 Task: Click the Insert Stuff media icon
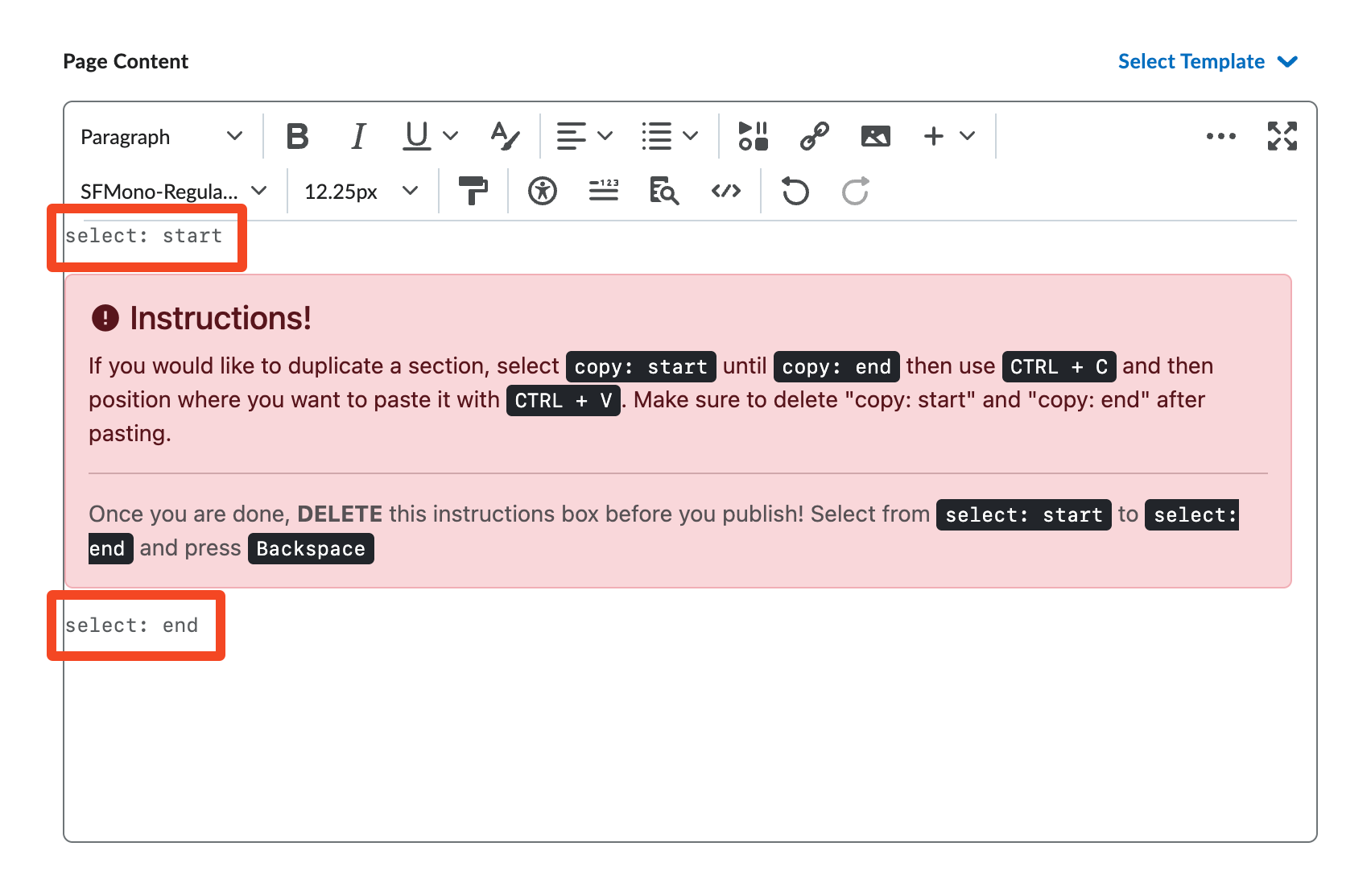(753, 136)
